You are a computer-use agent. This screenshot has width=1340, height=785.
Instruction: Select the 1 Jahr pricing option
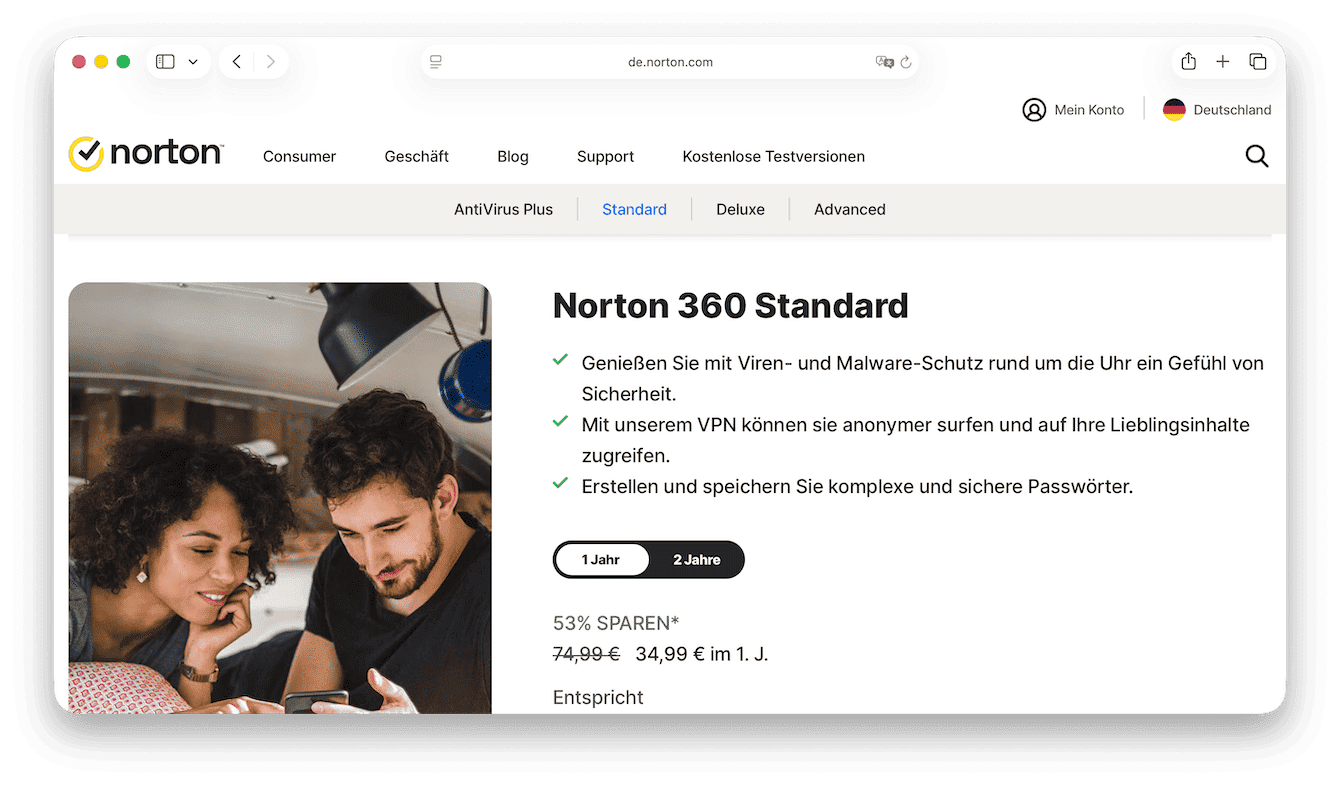click(x=603, y=559)
